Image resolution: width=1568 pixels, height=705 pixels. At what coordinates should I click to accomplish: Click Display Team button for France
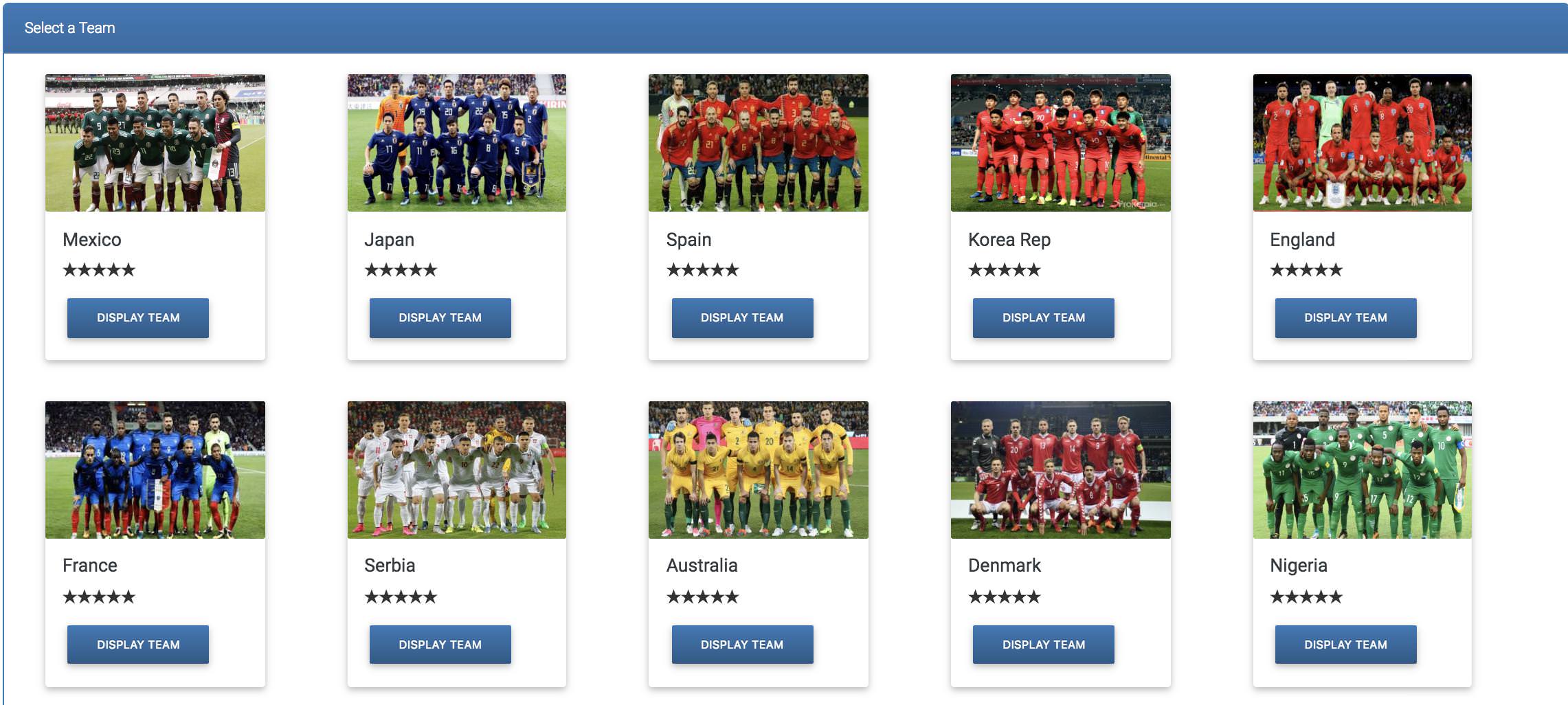tap(138, 645)
